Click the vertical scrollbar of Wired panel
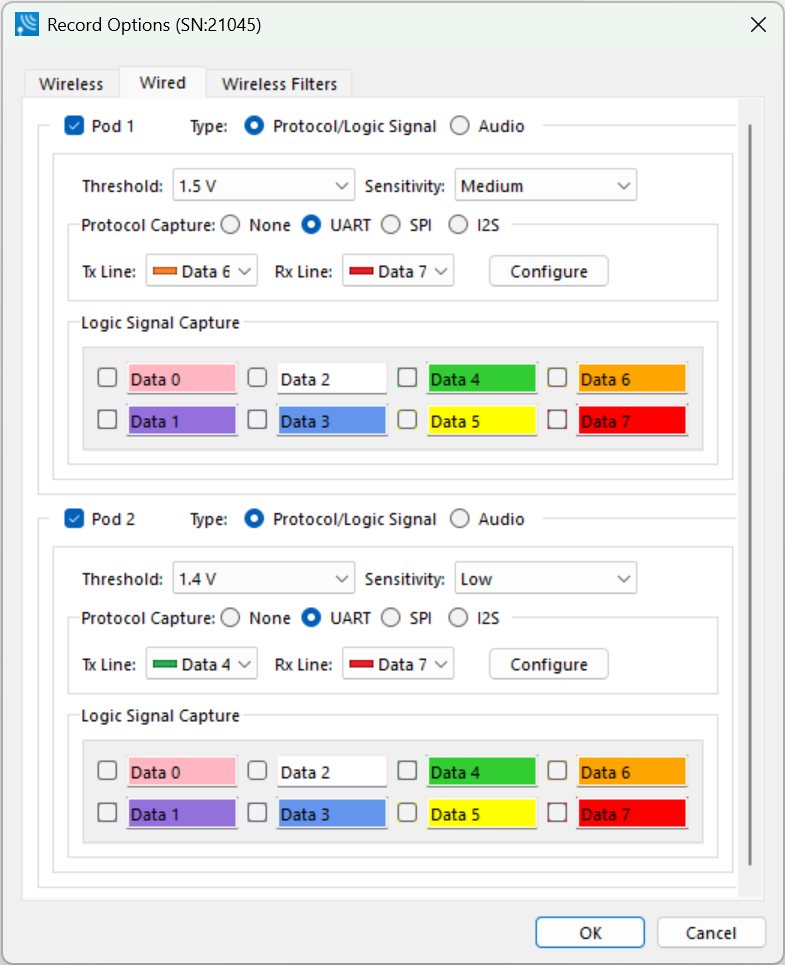785x965 pixels. (x=750, y=495)
